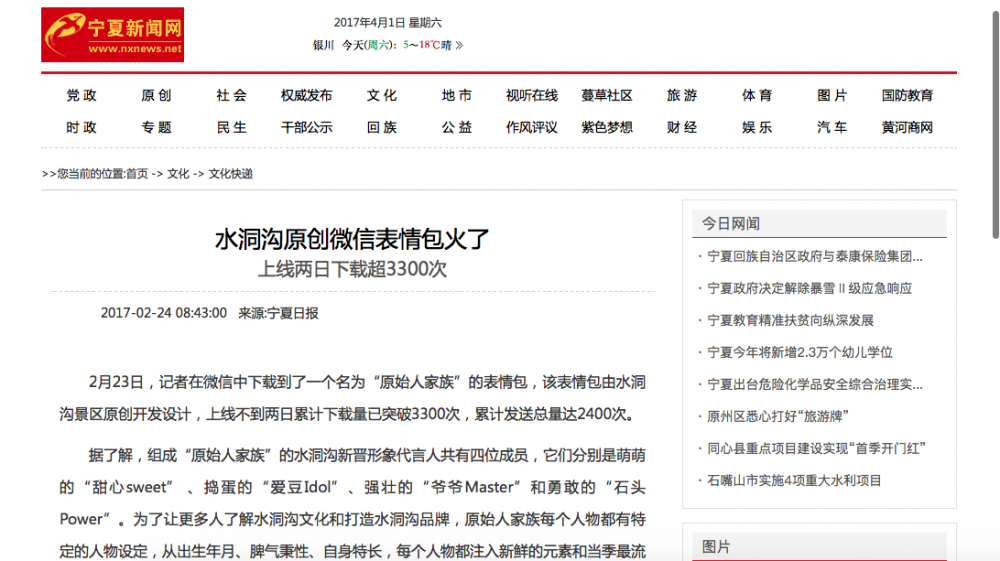This screenshot has height=561, width=1000.
Task: Click the 图片 sidebar panel header
Action: pos(819,547)
